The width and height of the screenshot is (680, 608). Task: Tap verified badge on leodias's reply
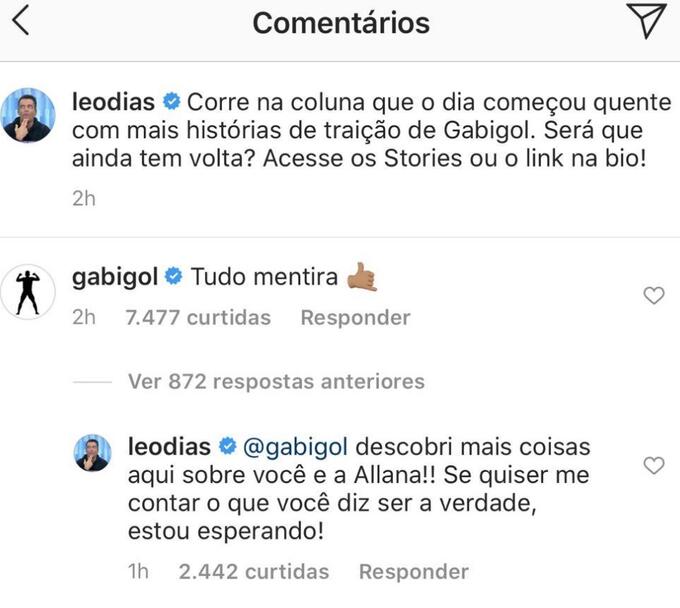(x=227, y=443)
